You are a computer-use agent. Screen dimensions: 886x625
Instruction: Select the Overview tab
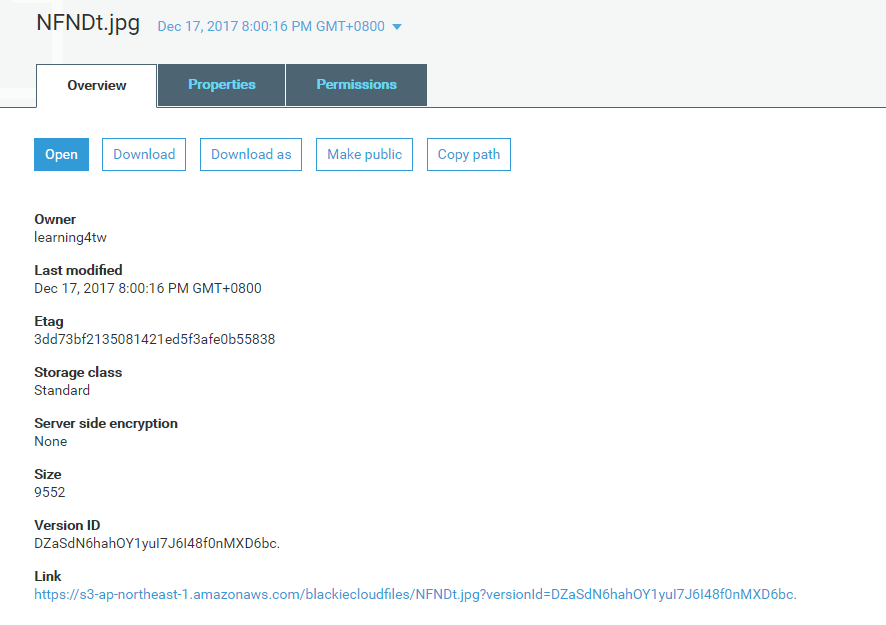[97, 86]
